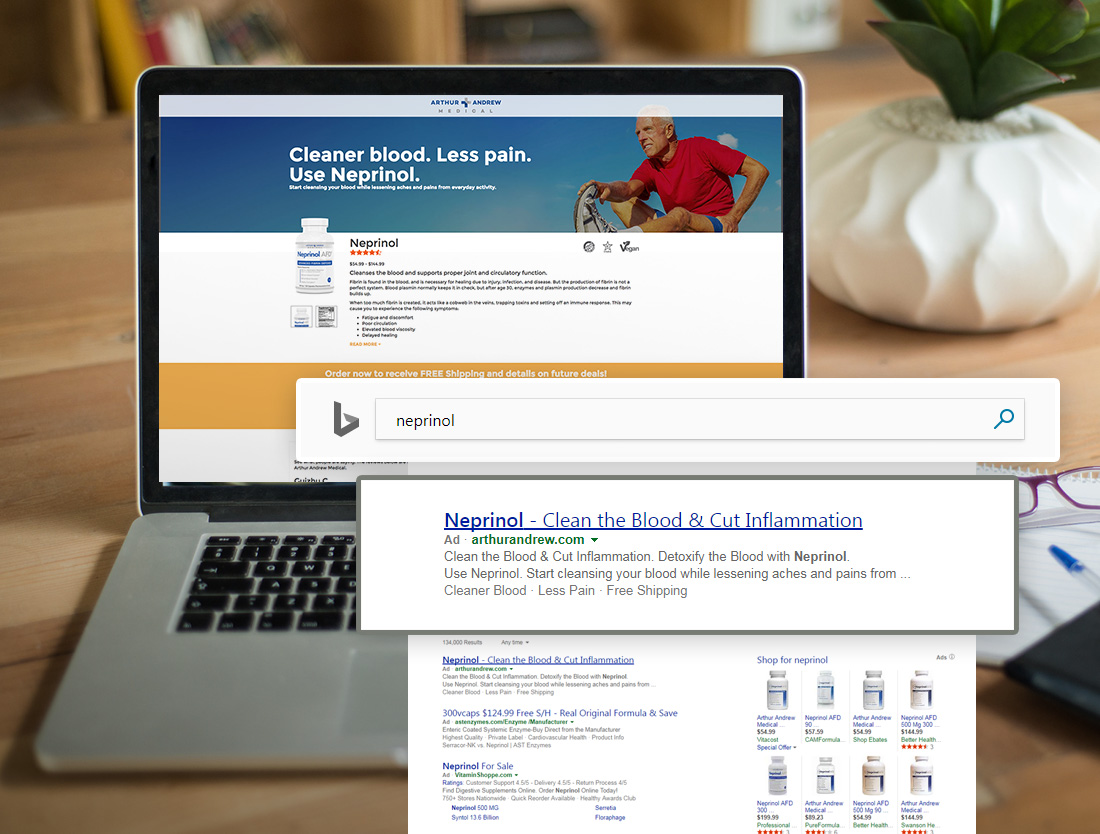
Task: Open the Shop Ebates $54.99 product bottle image
Action: click(x=873, y=691)
